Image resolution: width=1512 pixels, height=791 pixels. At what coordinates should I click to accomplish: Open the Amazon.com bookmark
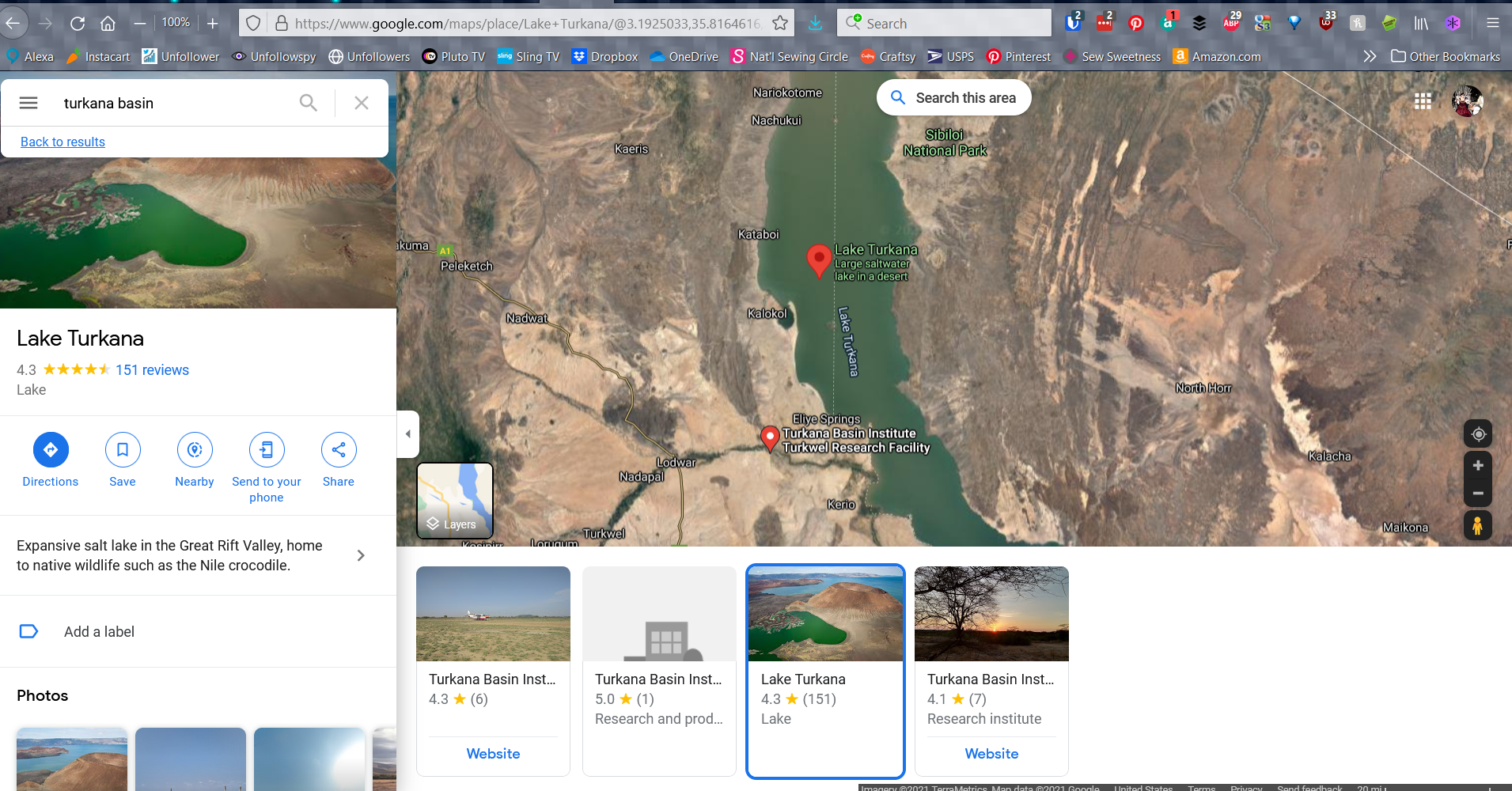click(1217, 56)
